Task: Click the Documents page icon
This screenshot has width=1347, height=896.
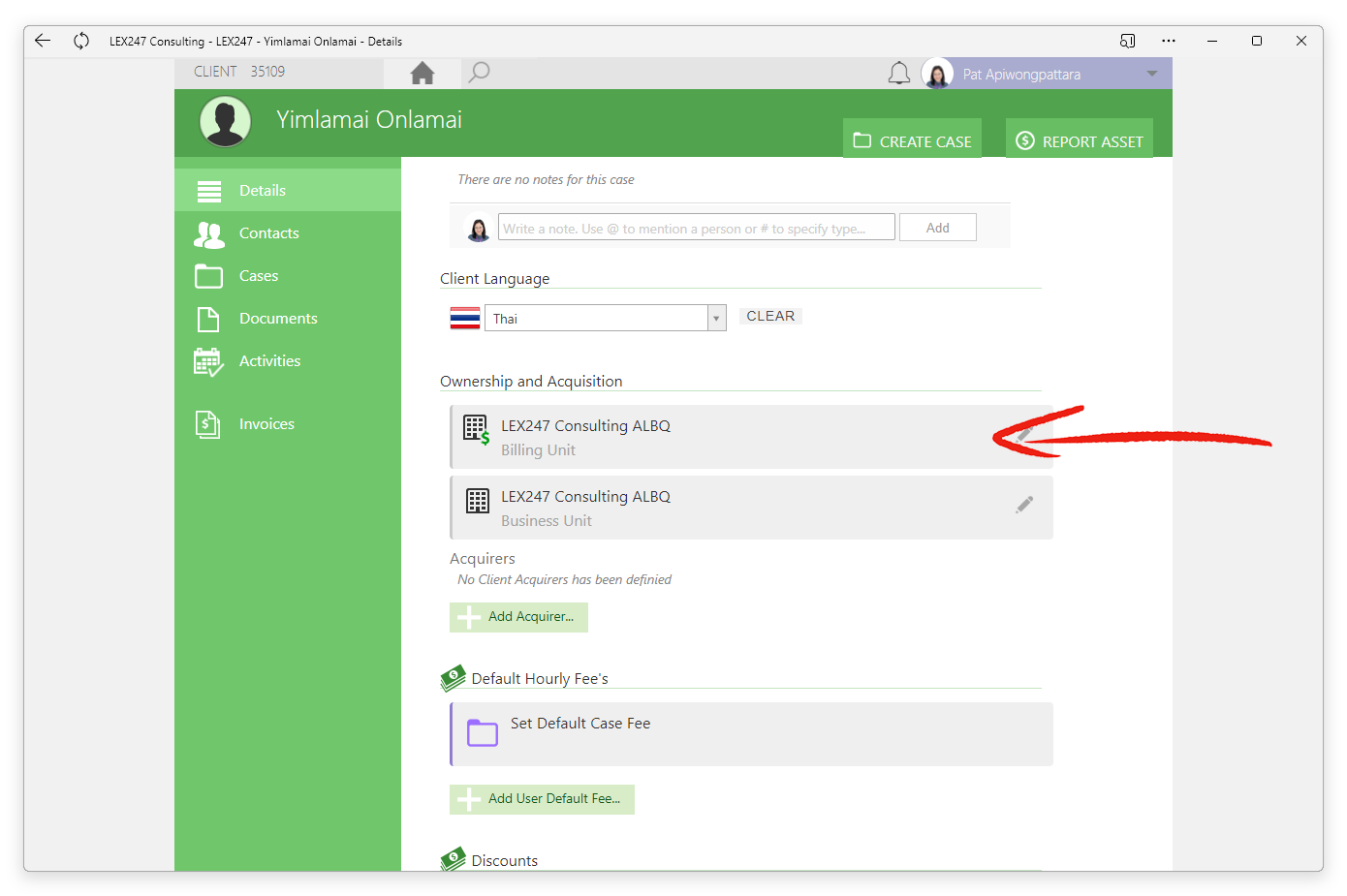Action: tap(208, 319)
